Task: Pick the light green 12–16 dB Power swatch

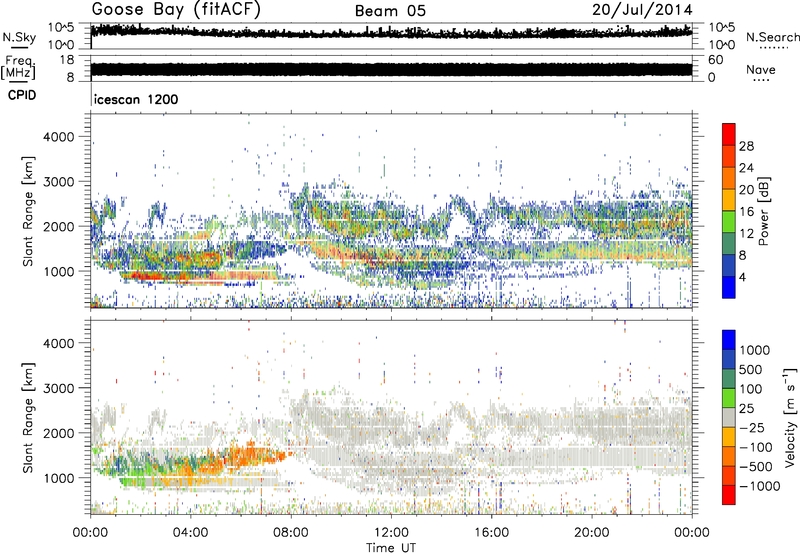Action: click(x=729, y=222)
